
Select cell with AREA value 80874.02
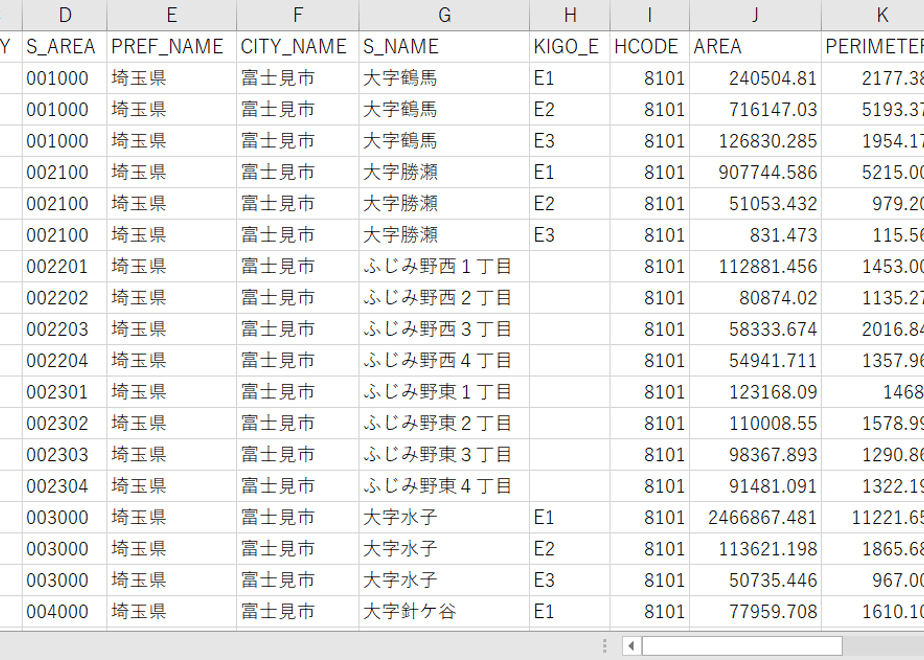pos(755,298)
